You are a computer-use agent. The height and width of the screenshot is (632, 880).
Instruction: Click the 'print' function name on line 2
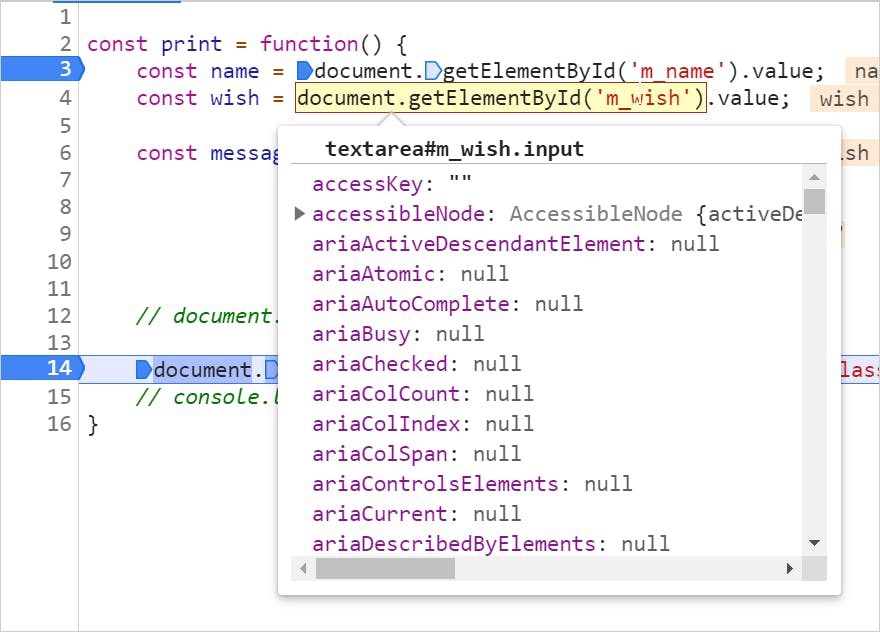pos(191,44)
